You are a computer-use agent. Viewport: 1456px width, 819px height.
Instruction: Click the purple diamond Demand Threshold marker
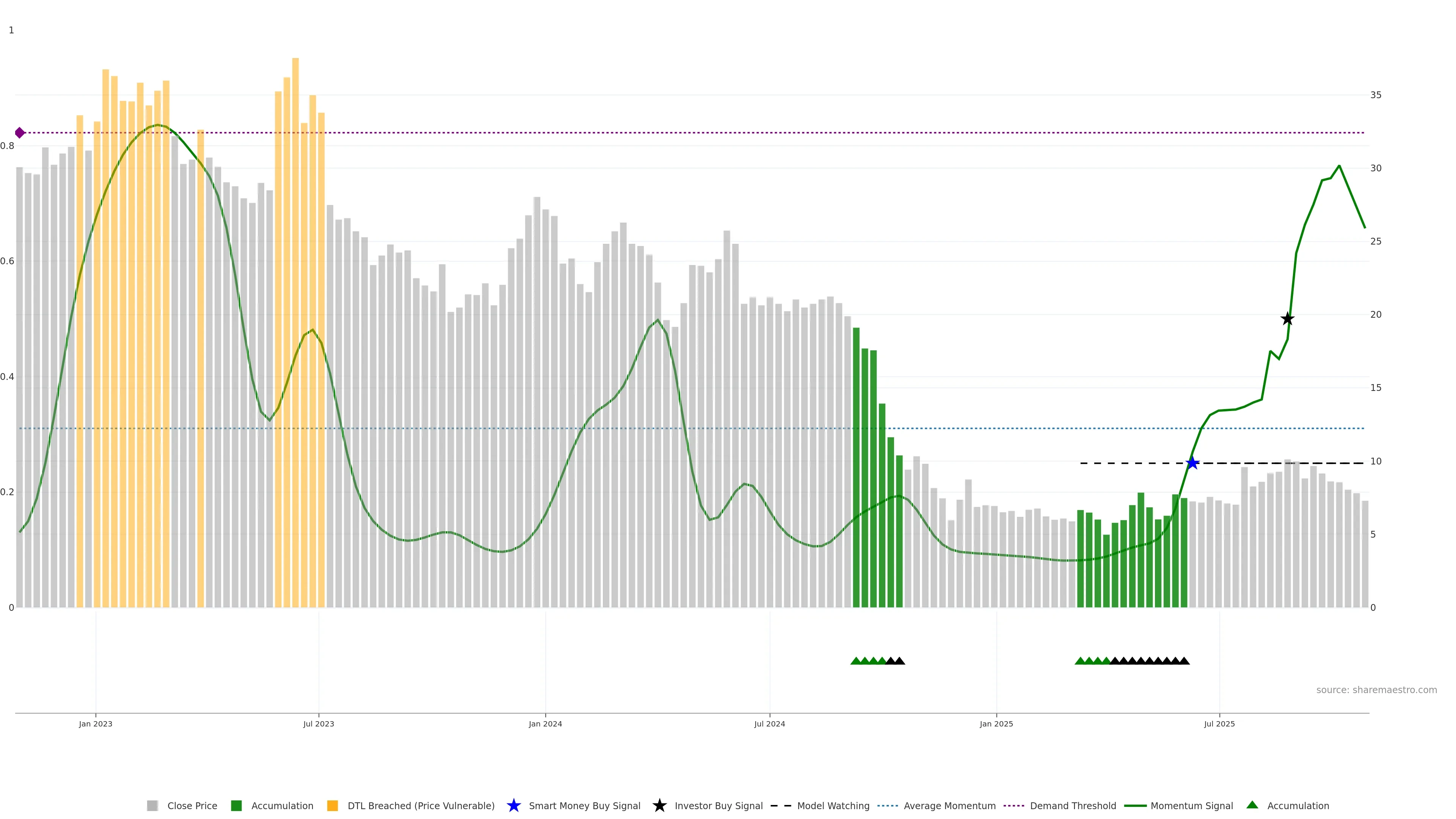click(x=20, y=133)
